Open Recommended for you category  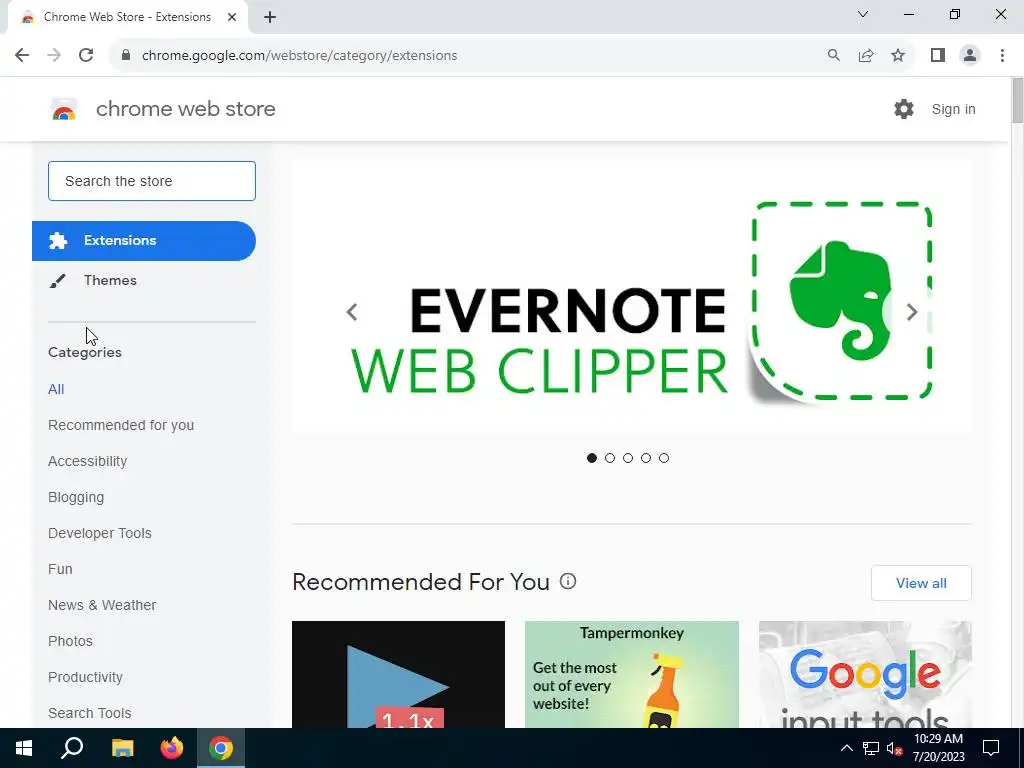pos(121,425)
